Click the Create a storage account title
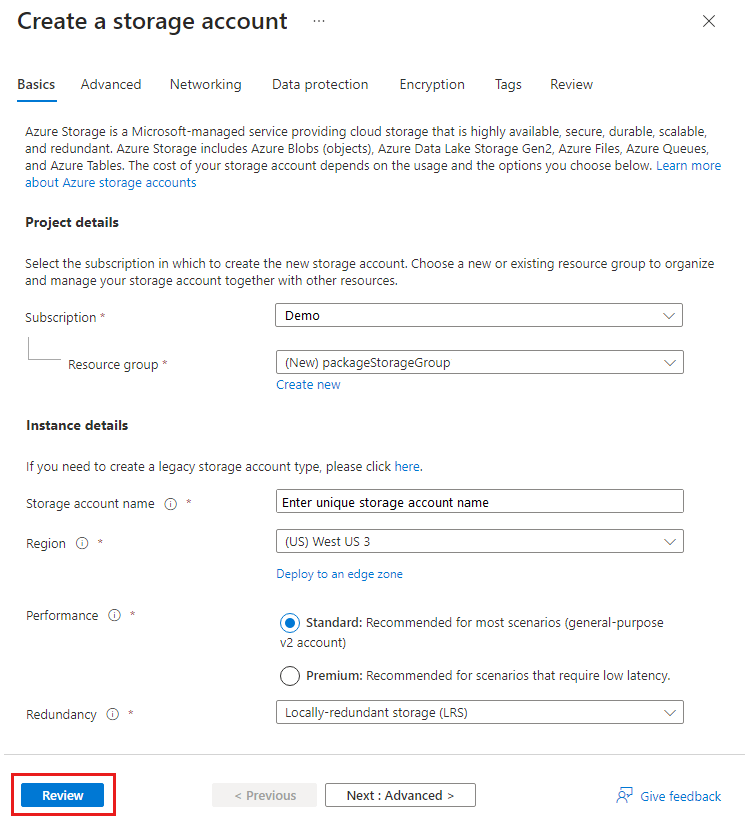This screenshot has height=839, width=745. pos(153,21)
